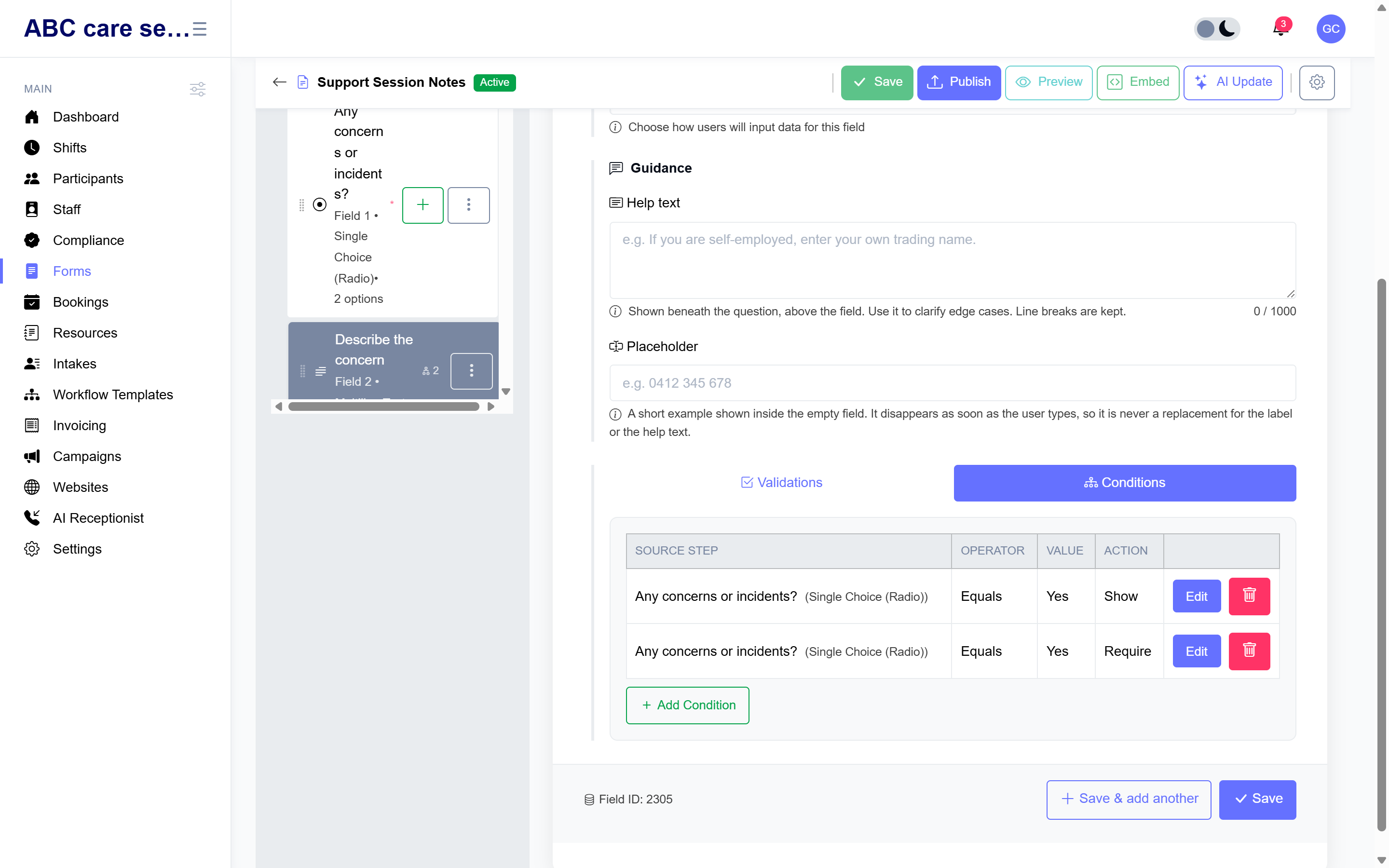Open form settings gear icon
This screenshot has height=868, width=1389.
point(1317,82)
